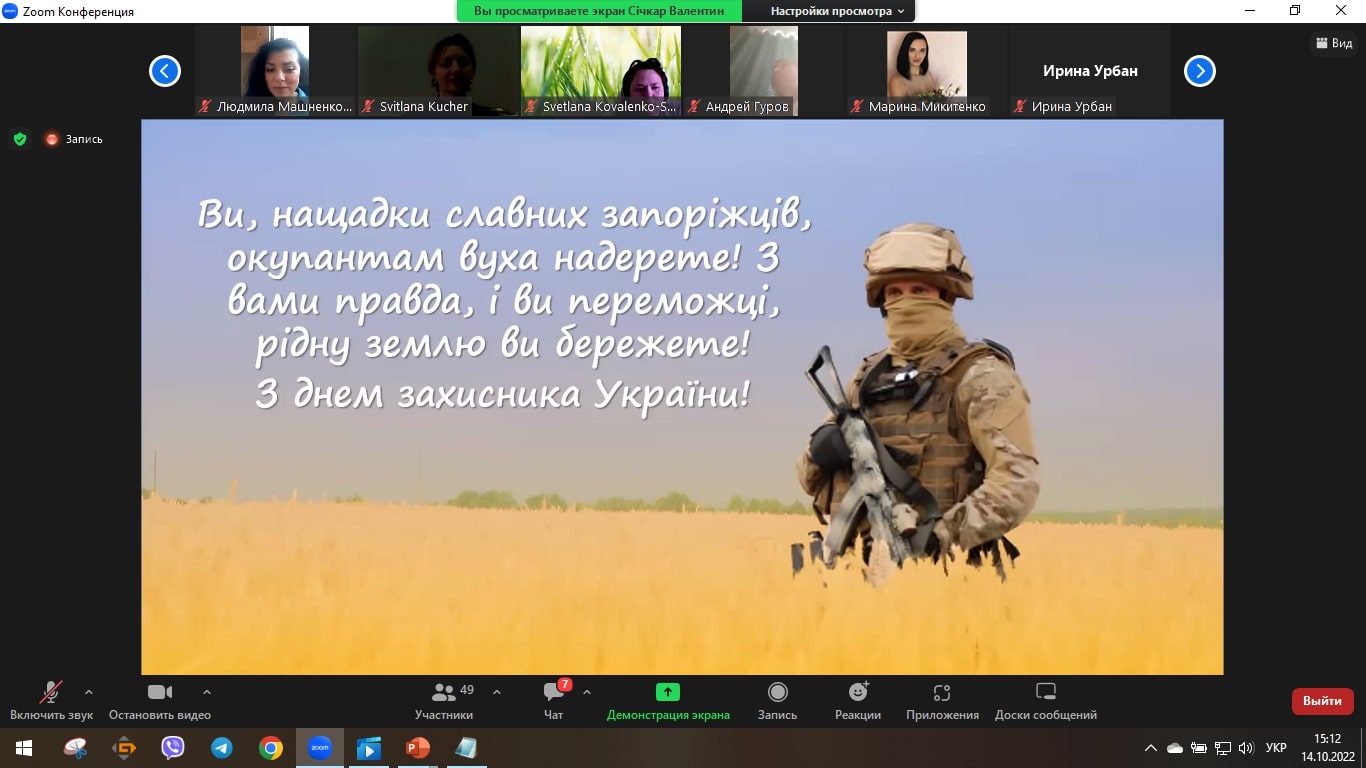
Task: Click the Record (Запись) toolbar button
Action: [777, 701]
